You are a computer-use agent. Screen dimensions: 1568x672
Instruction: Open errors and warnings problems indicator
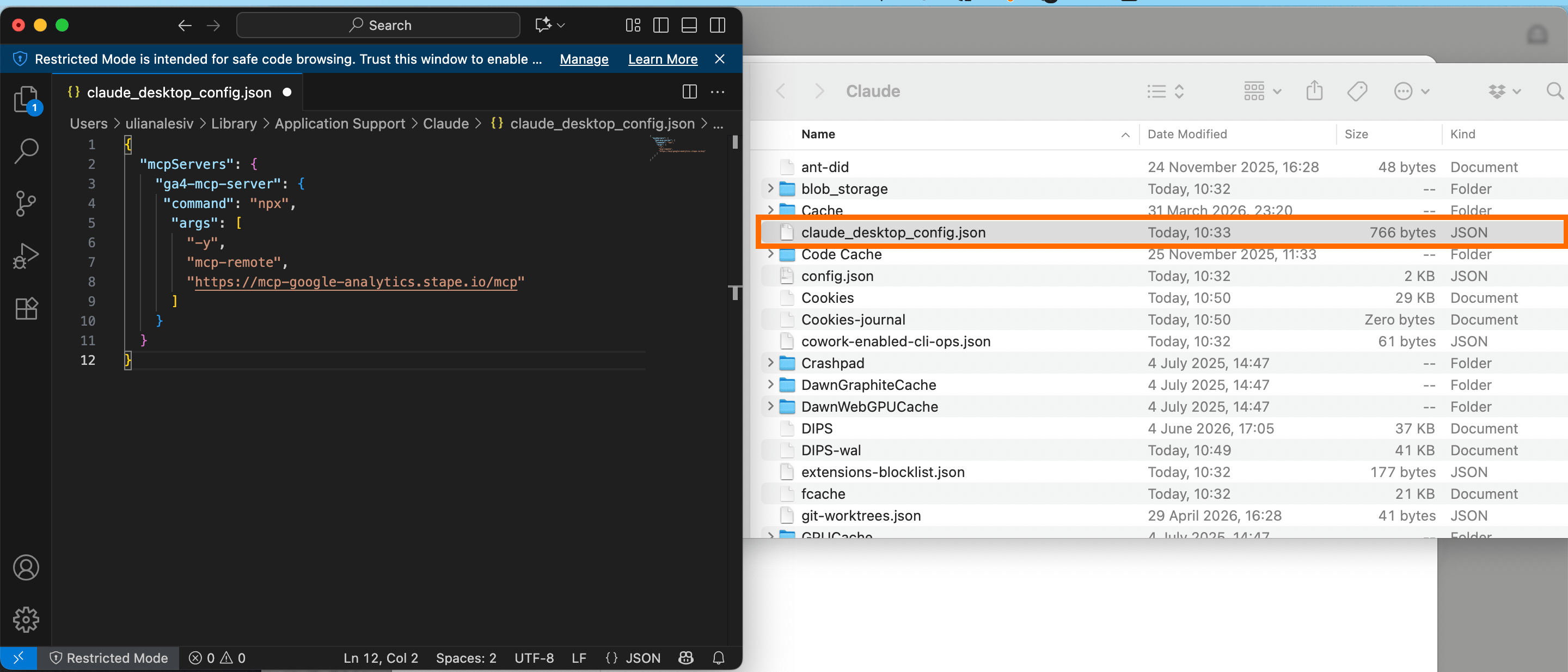[x=217, y=658]
